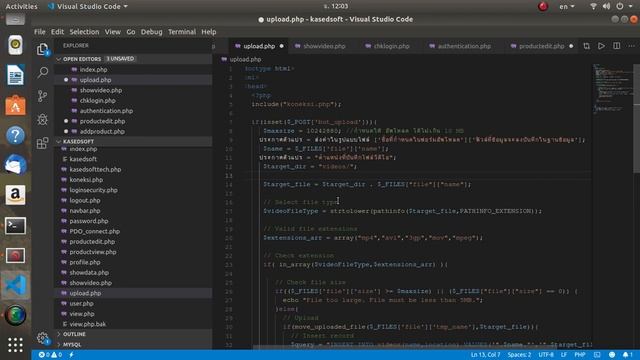640x360 pixels.
Task: Open the File menu
Action: coord(40,32)
